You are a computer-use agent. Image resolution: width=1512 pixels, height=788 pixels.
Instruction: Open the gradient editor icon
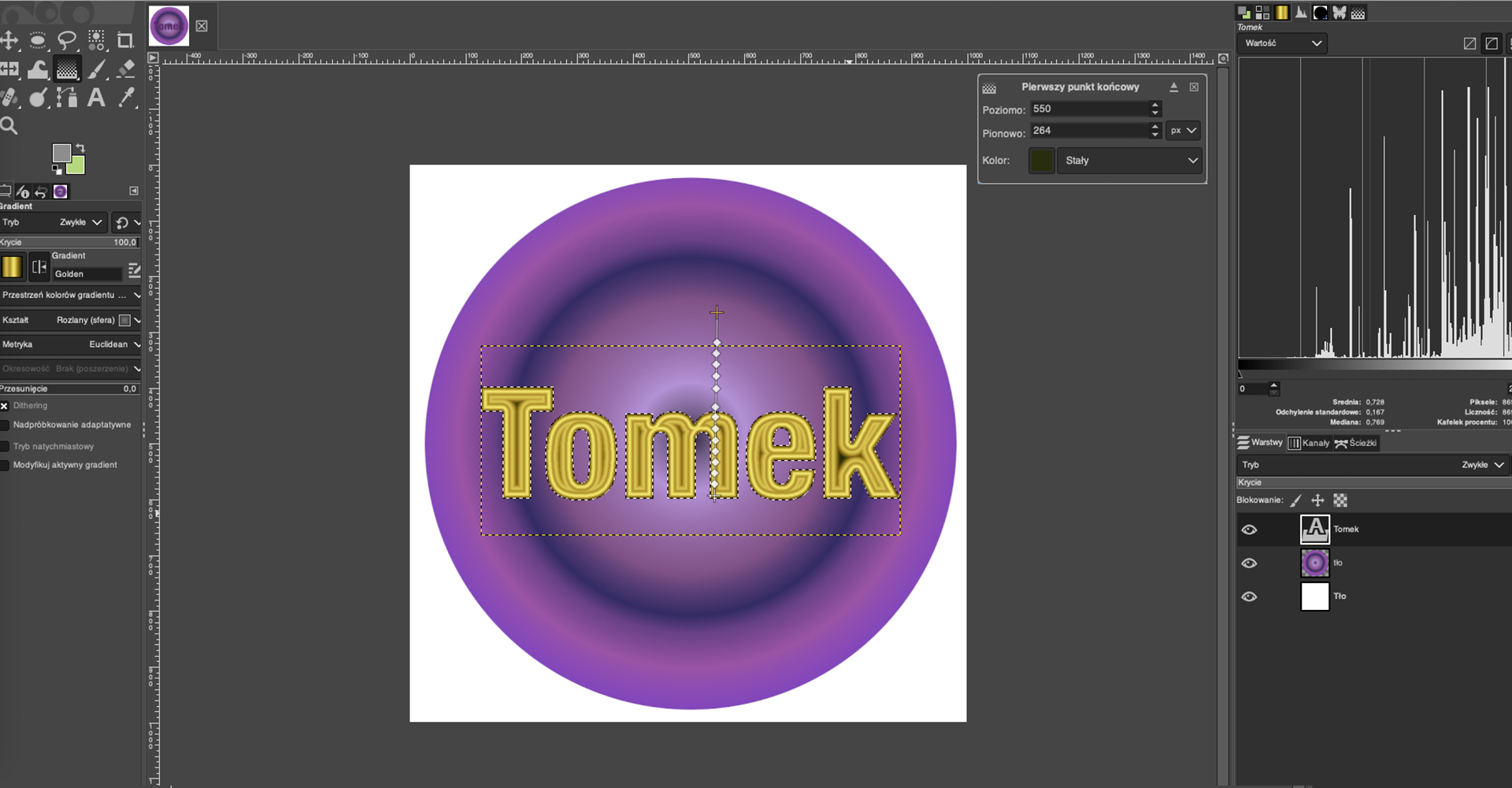pos(134,270)
